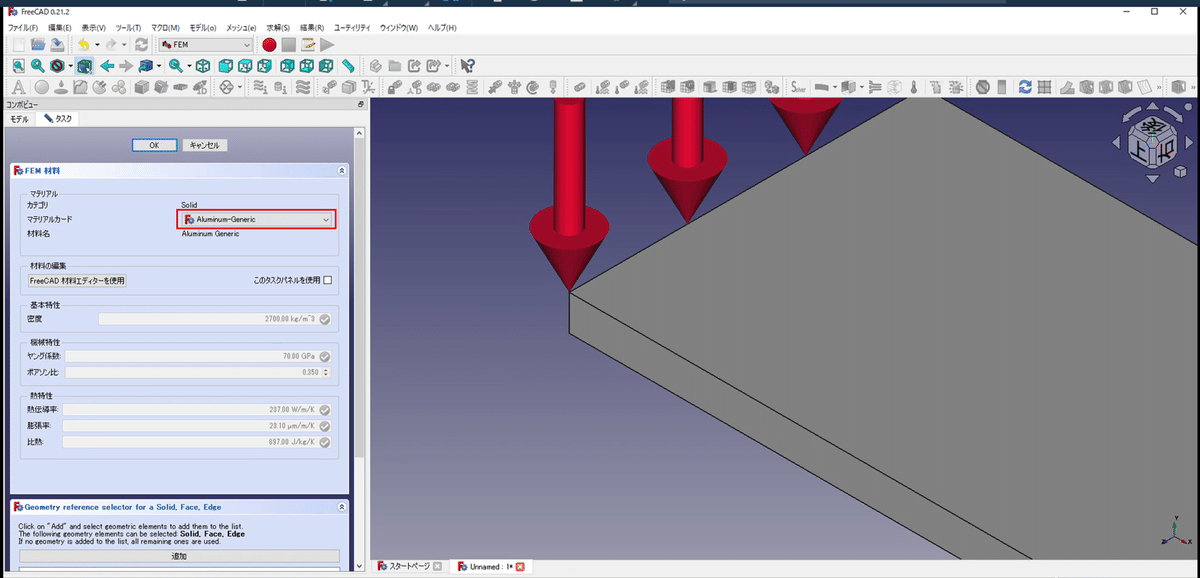Click the Solver icon in the FEM toolbar
1200x578 pixels.
[799, 87]
